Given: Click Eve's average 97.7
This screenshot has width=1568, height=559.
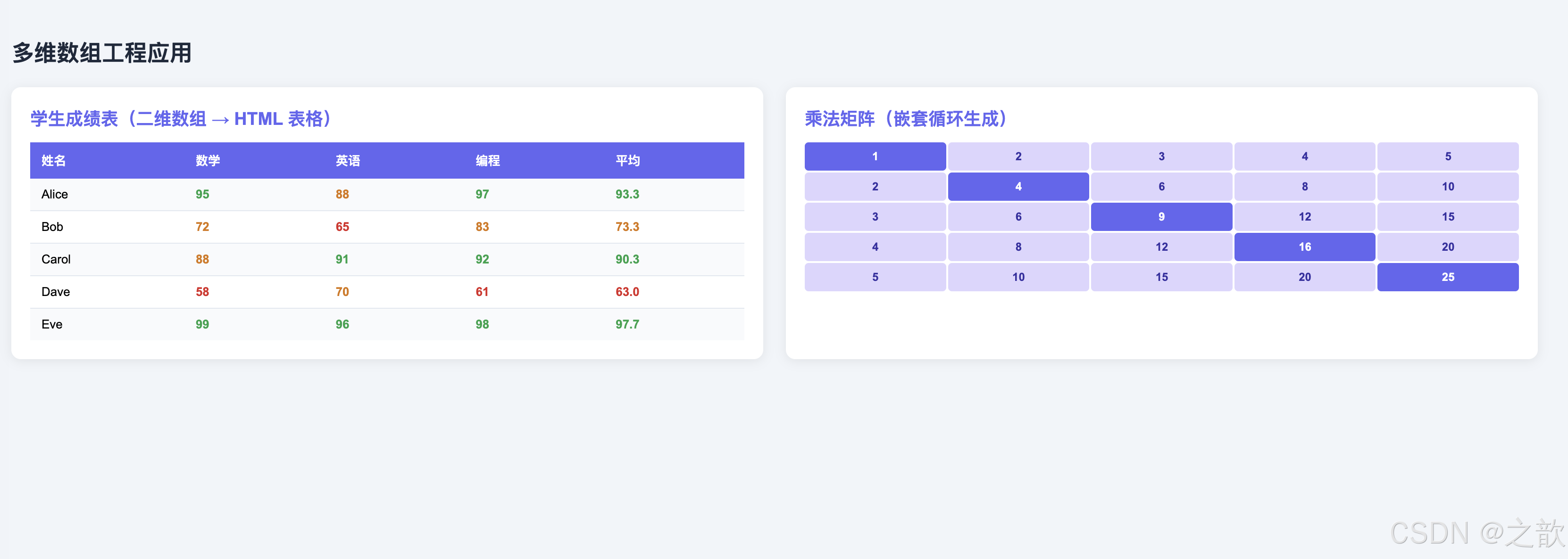Looking at the screenshot, I should pos(627,324).
